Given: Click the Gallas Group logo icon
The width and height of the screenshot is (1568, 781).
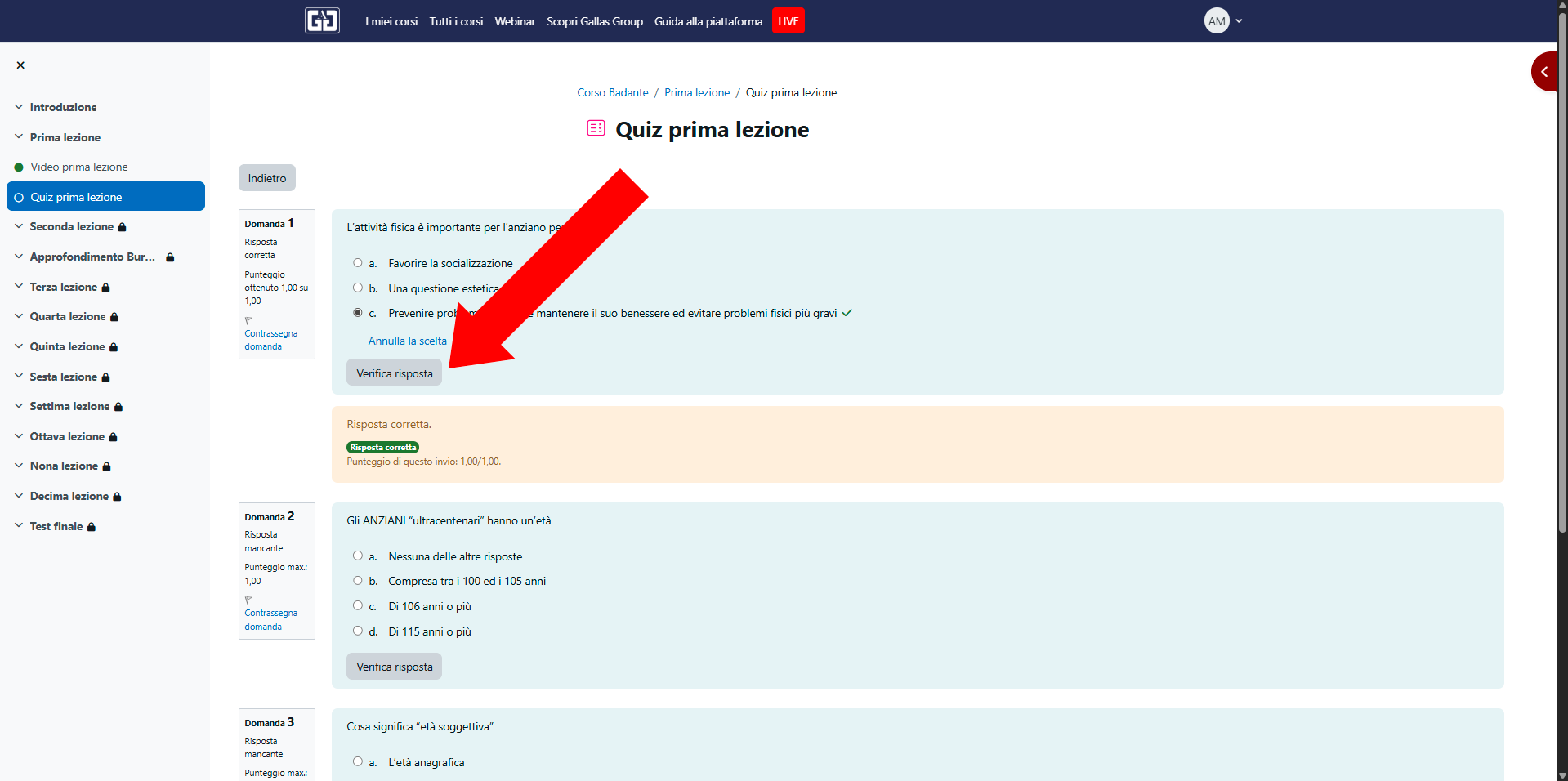Looking at the screenshot, I should 322,20.
